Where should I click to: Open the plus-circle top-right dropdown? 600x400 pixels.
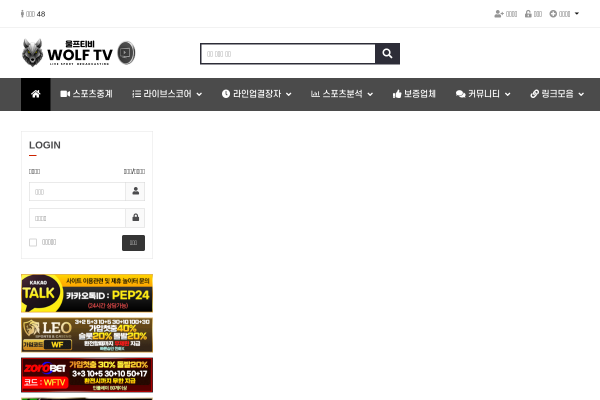(x=564, y=14)
